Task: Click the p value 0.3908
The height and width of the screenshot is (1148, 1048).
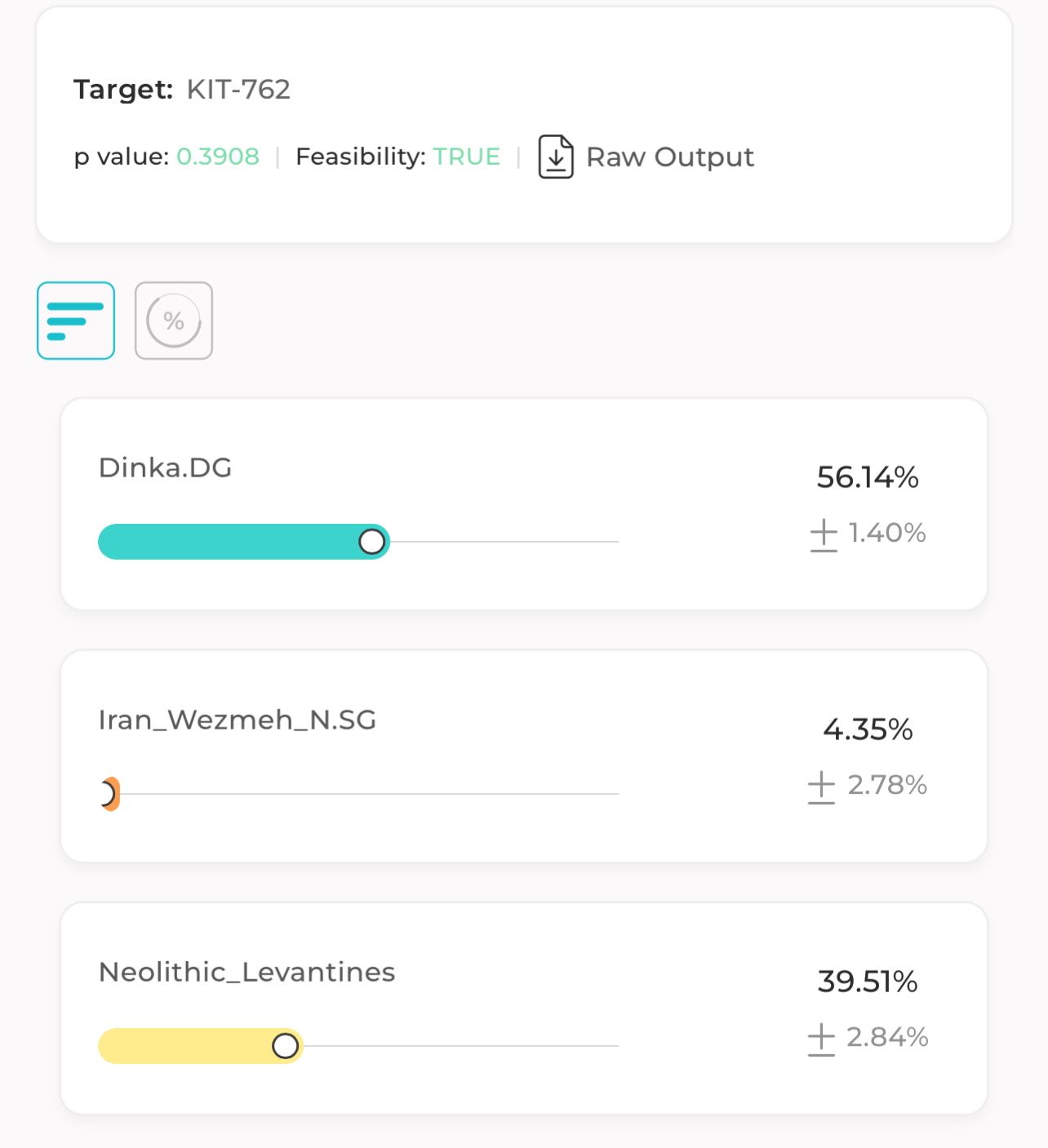Action: pos(218,156)
